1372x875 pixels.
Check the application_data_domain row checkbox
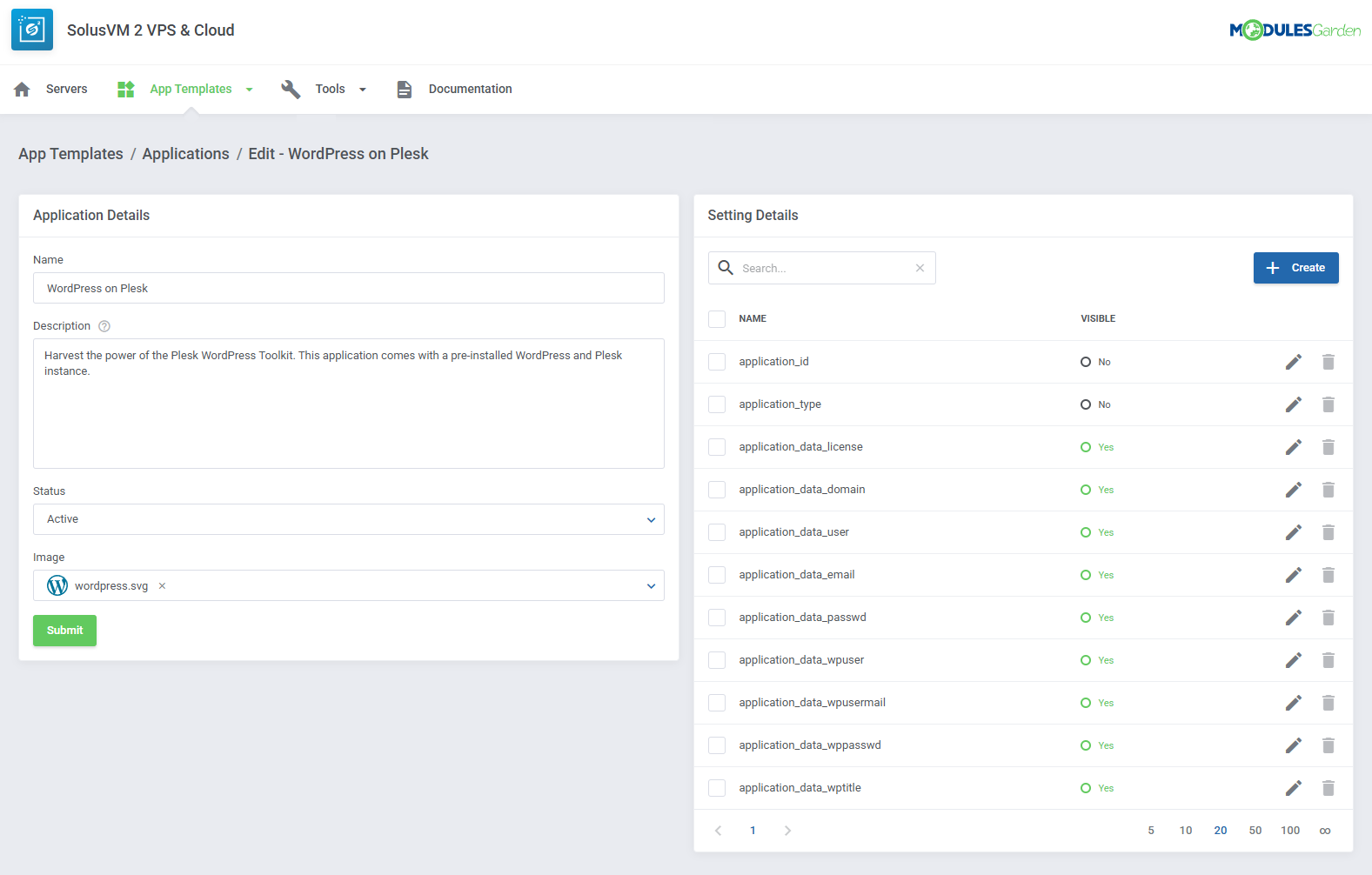[x=717, y=490]
